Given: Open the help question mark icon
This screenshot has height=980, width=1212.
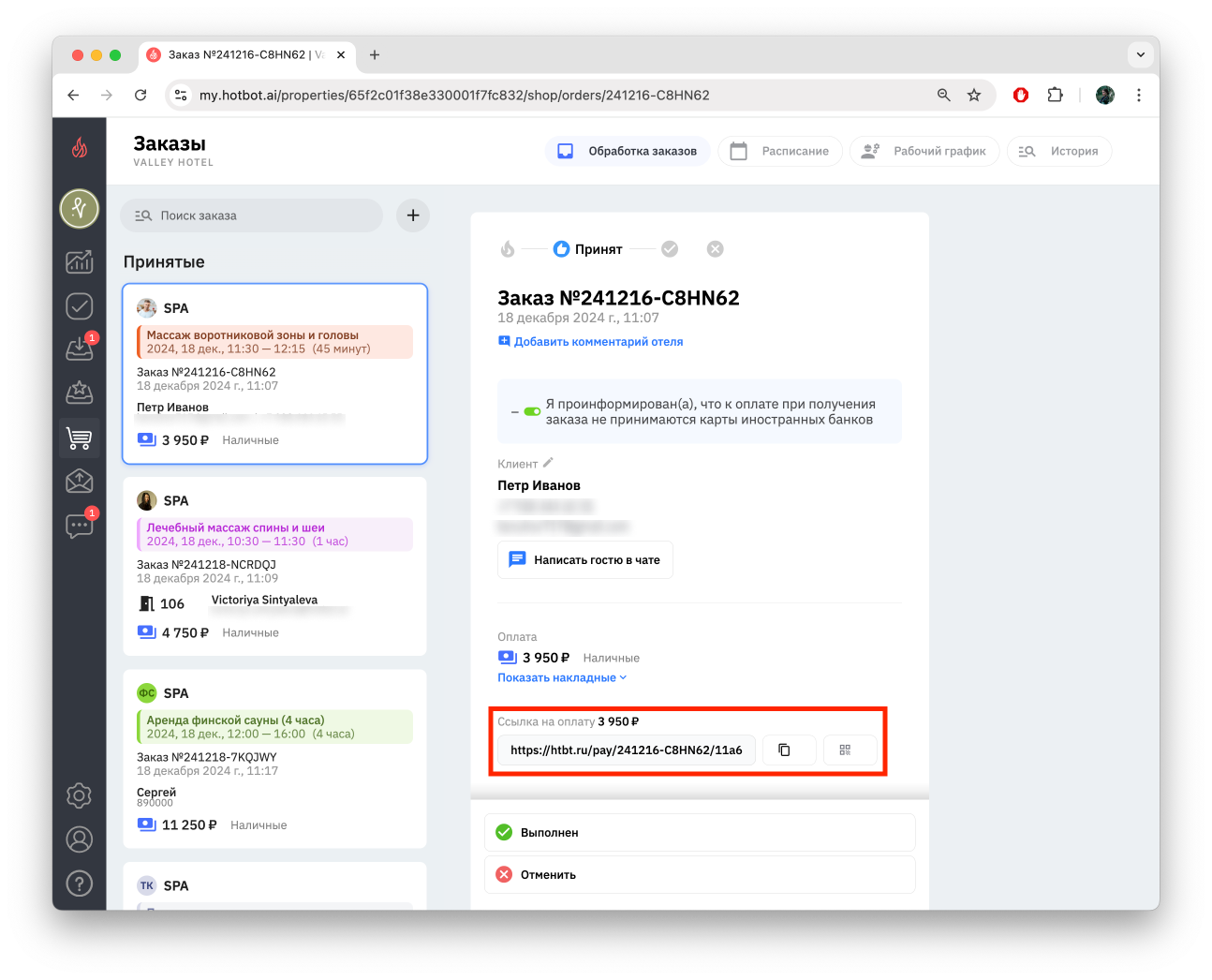Looking at the screenshot, I should coord(80,883).
